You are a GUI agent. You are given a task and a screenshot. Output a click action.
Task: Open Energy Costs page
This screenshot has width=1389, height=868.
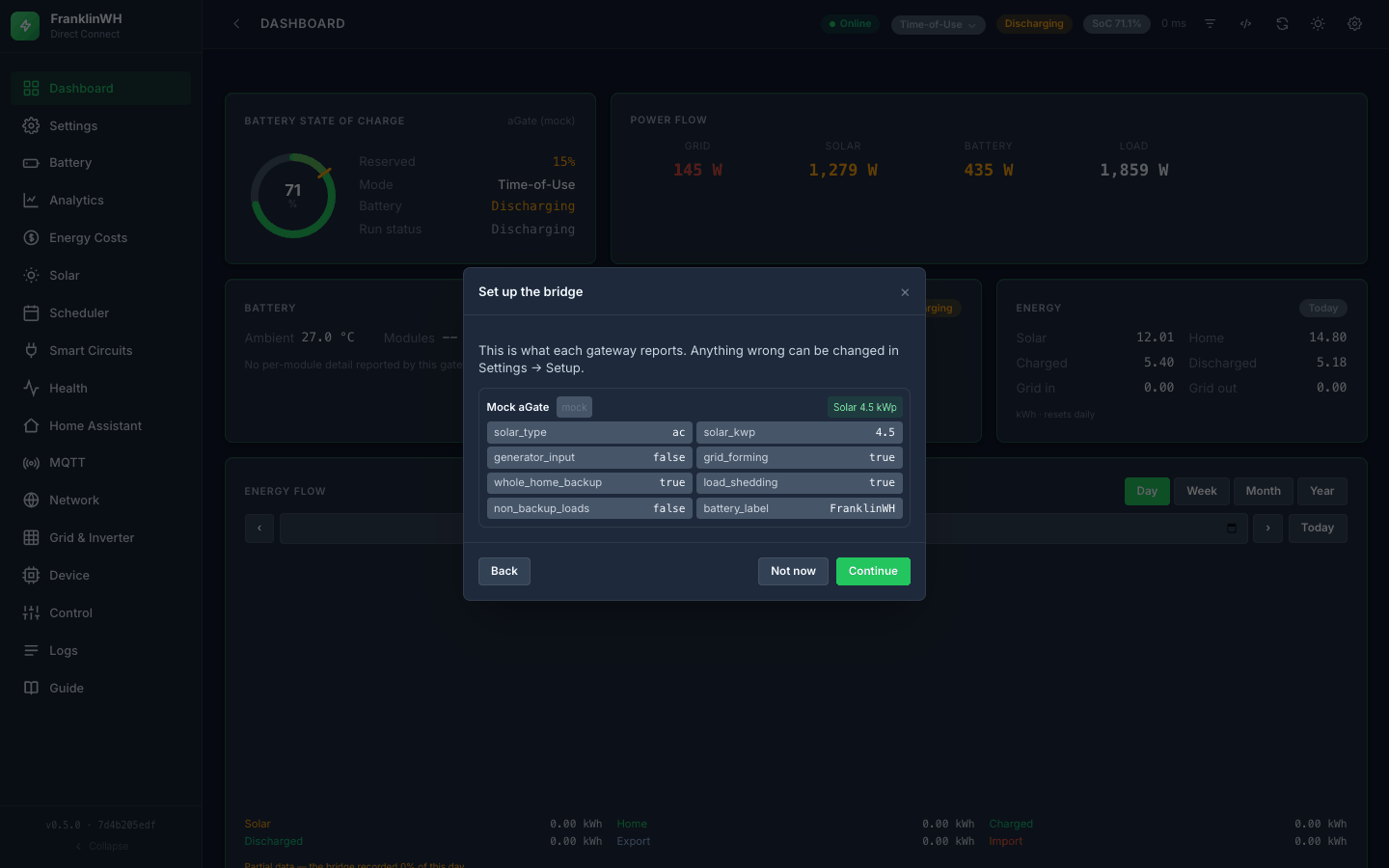coord(100,238)
